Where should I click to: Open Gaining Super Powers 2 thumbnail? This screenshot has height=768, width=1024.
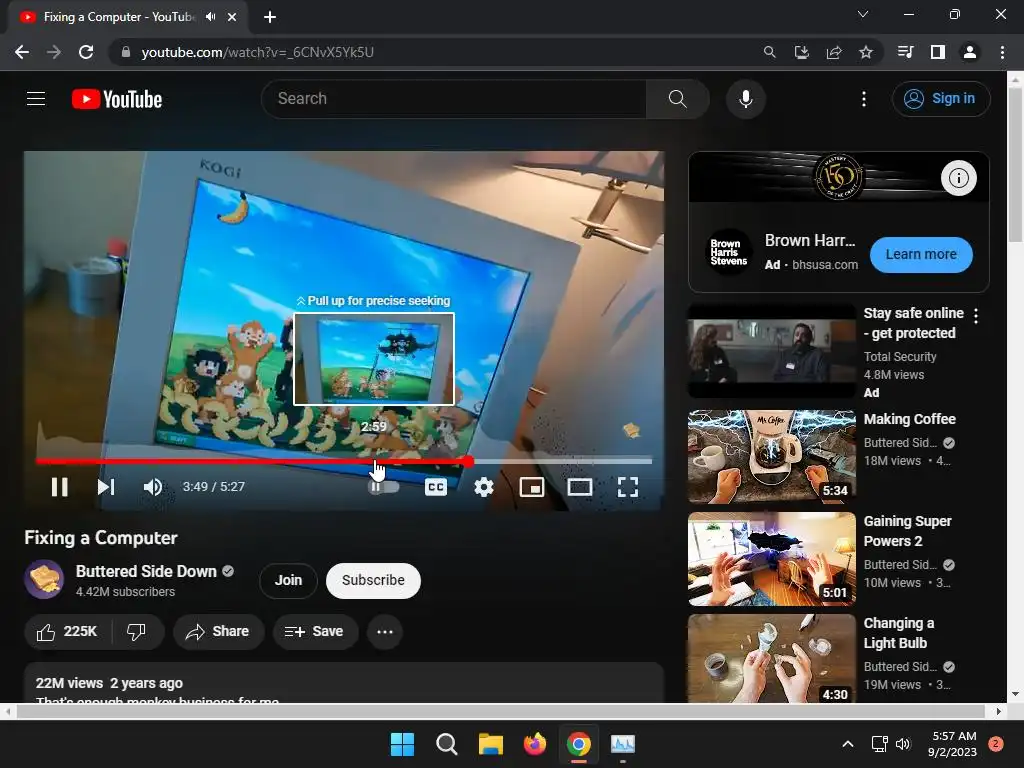click(771, 559)
